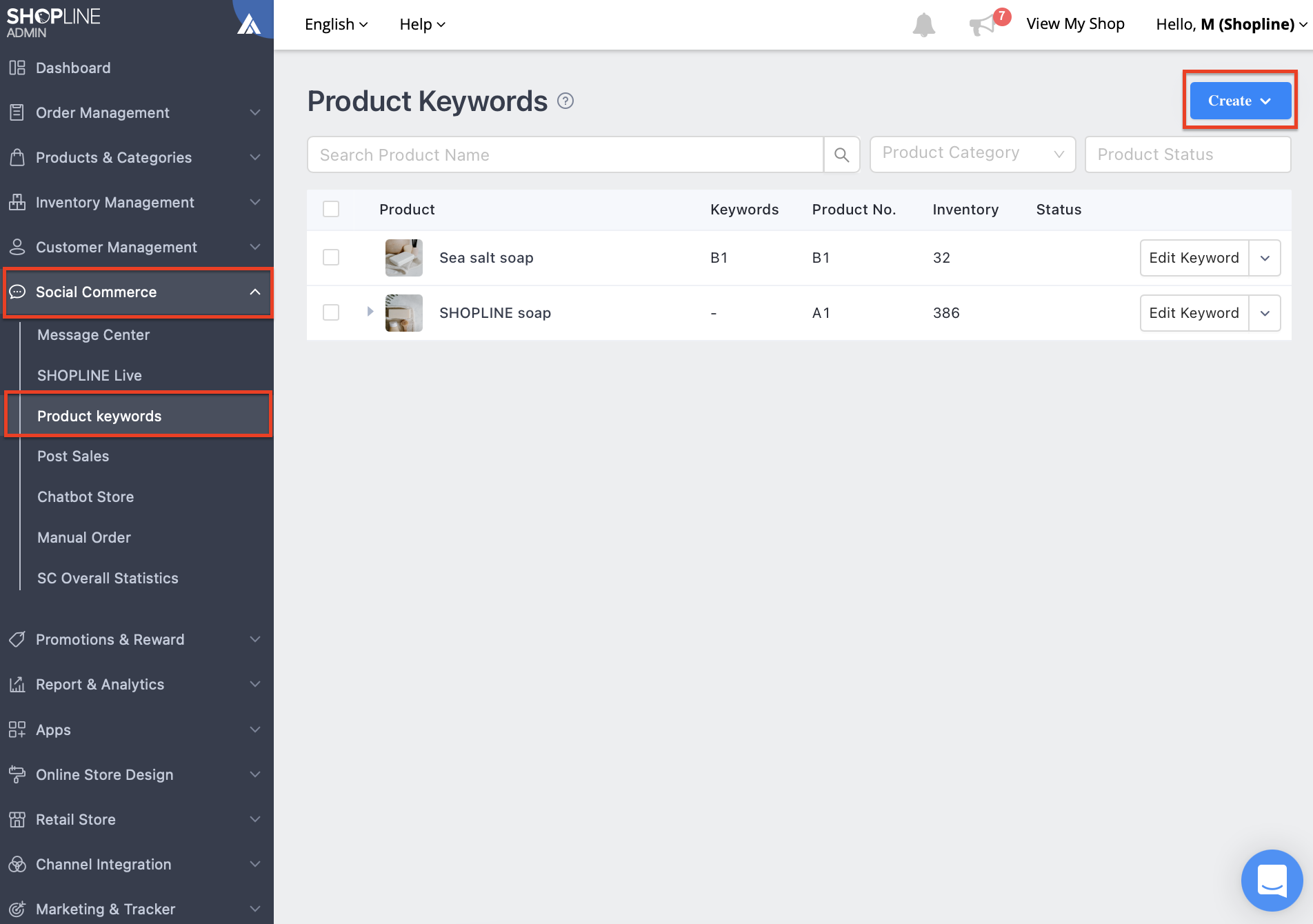Open the Help menu

[x=422, y=24]
